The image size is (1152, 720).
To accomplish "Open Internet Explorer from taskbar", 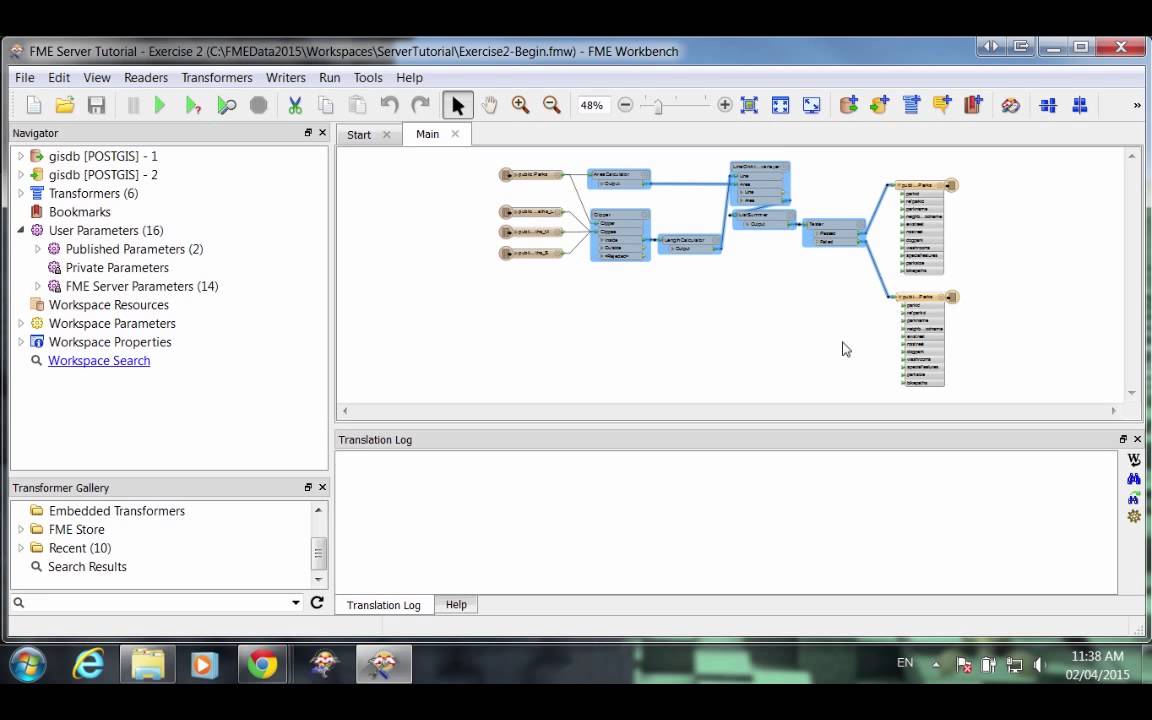I will coord(88,664).
